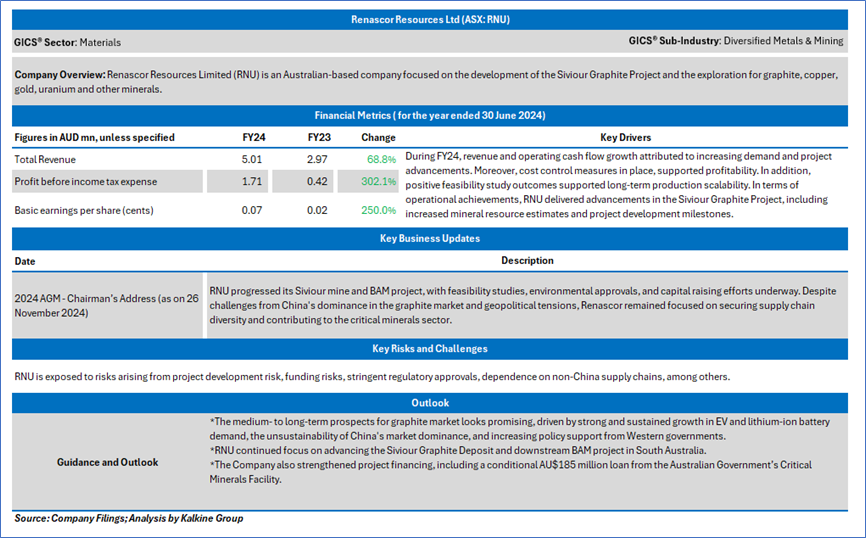
Task: Click the Change column header
Action: click(x=378, y=138)
